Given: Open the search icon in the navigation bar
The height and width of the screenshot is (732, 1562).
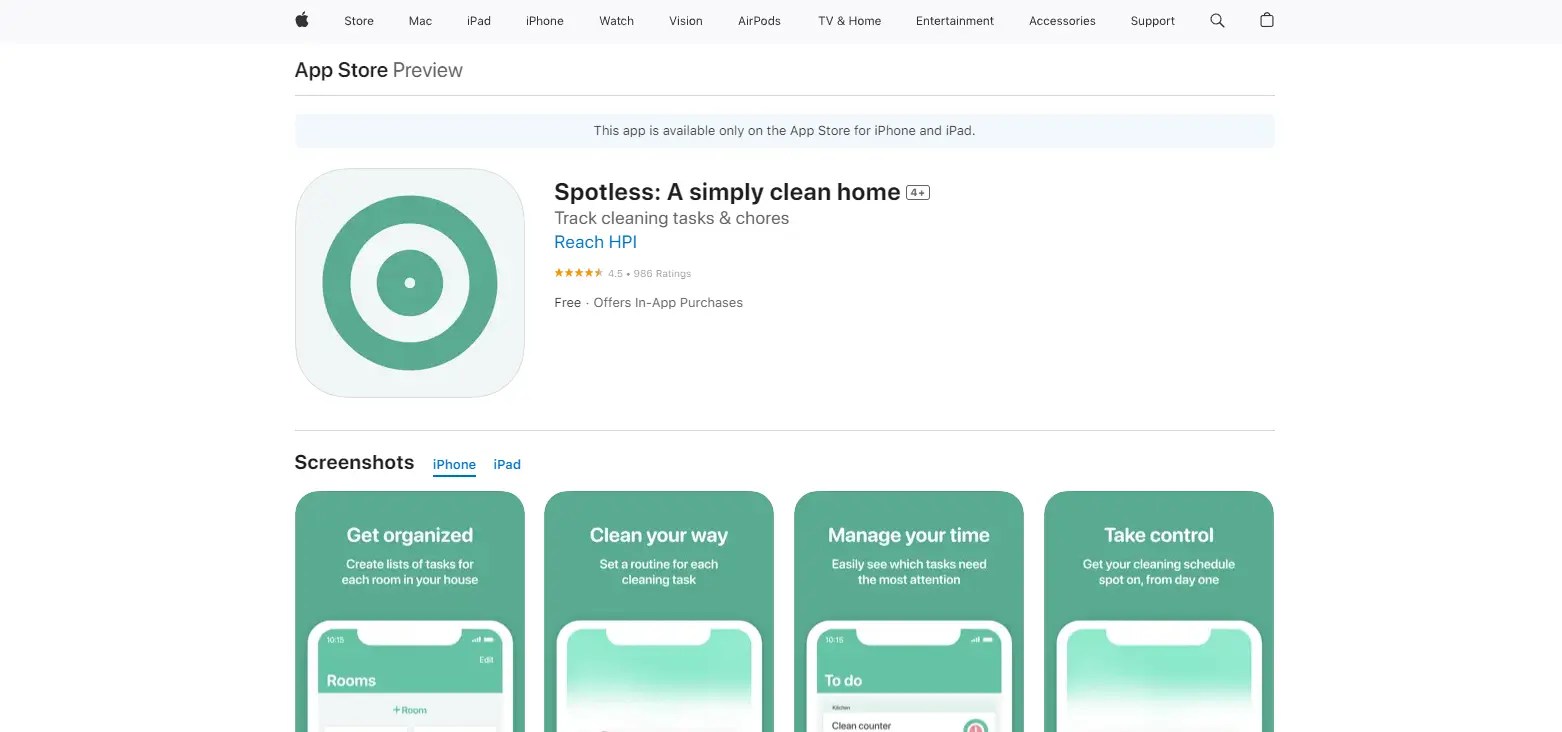Looking at the screenshot, I should [1216, 20].
